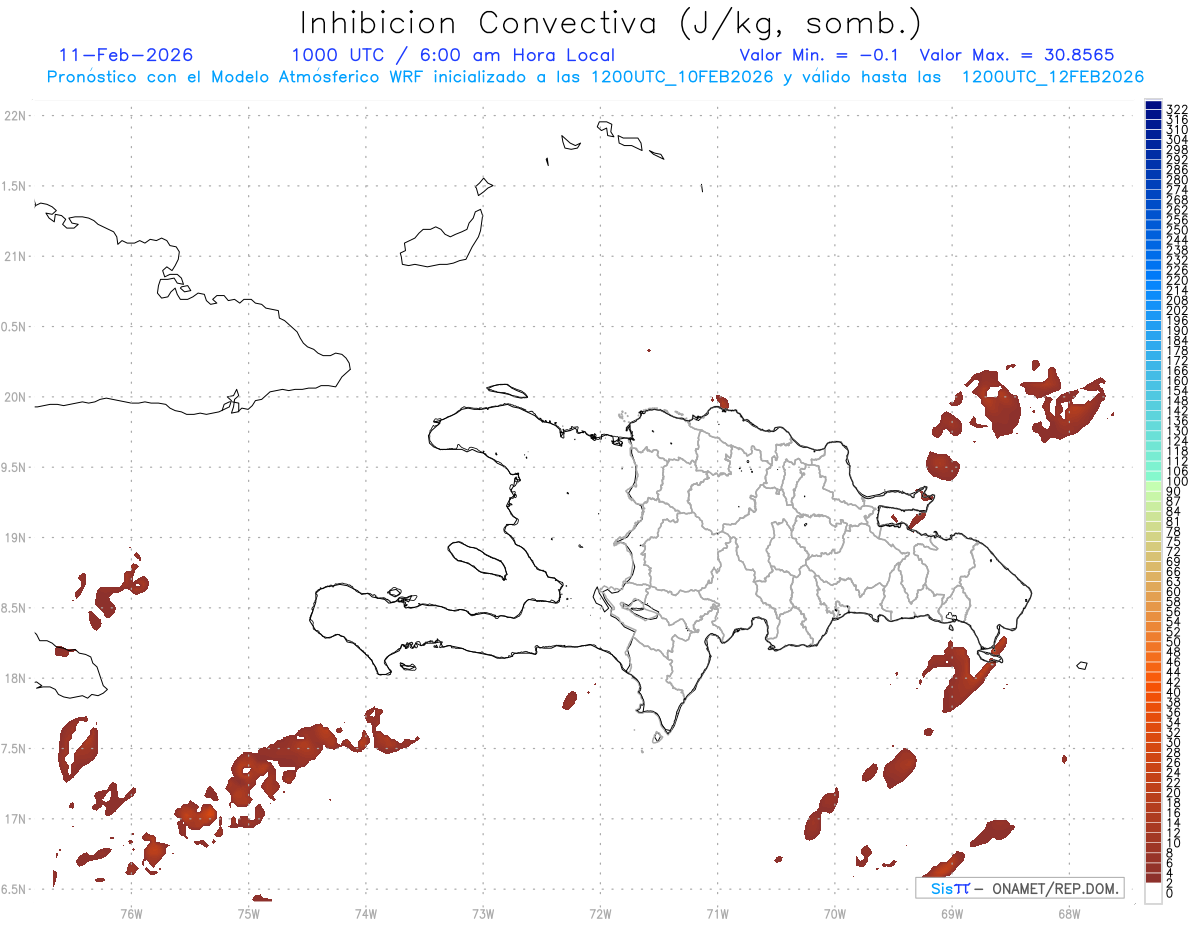Click the "20N" latitude label
This screenshot has width=1200, height=927.
14,397
